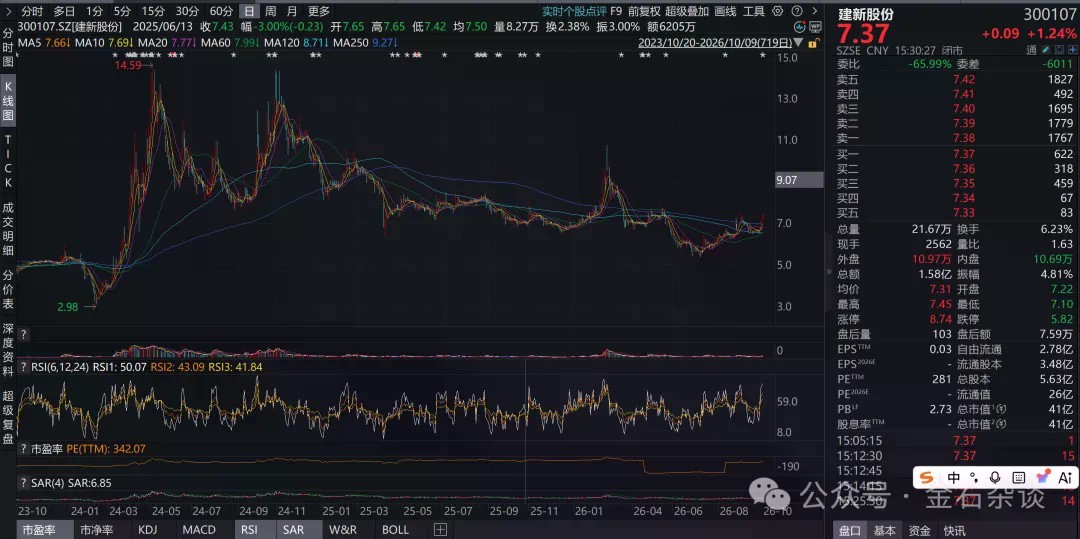Select the monthly 月 period
Viewport: 1080px width, 539px height.
click(x=292, y=11)
